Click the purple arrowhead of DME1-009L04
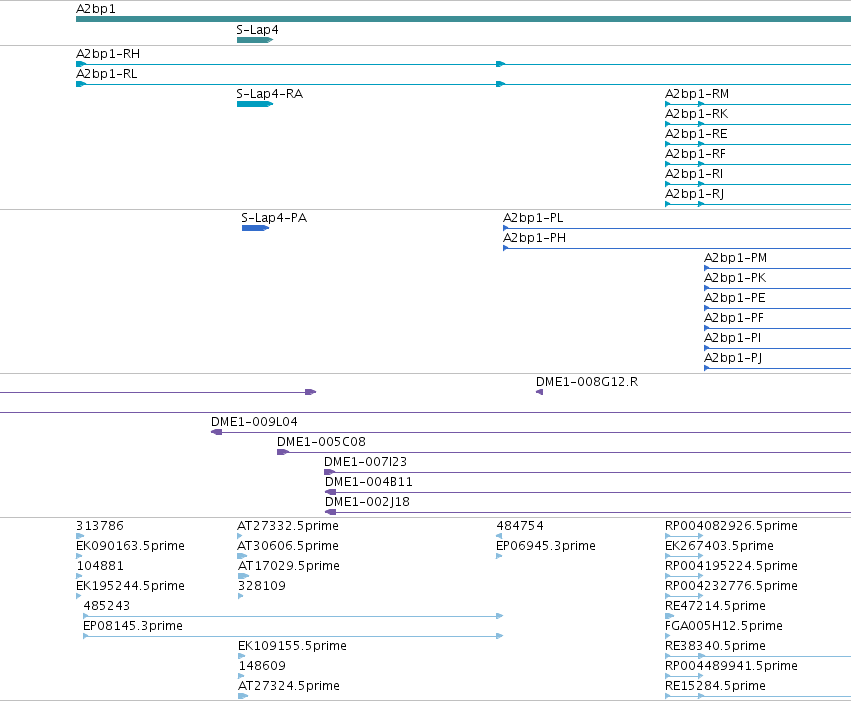The height and width of the screenshot is (701, 851). (x=216, y=432)
